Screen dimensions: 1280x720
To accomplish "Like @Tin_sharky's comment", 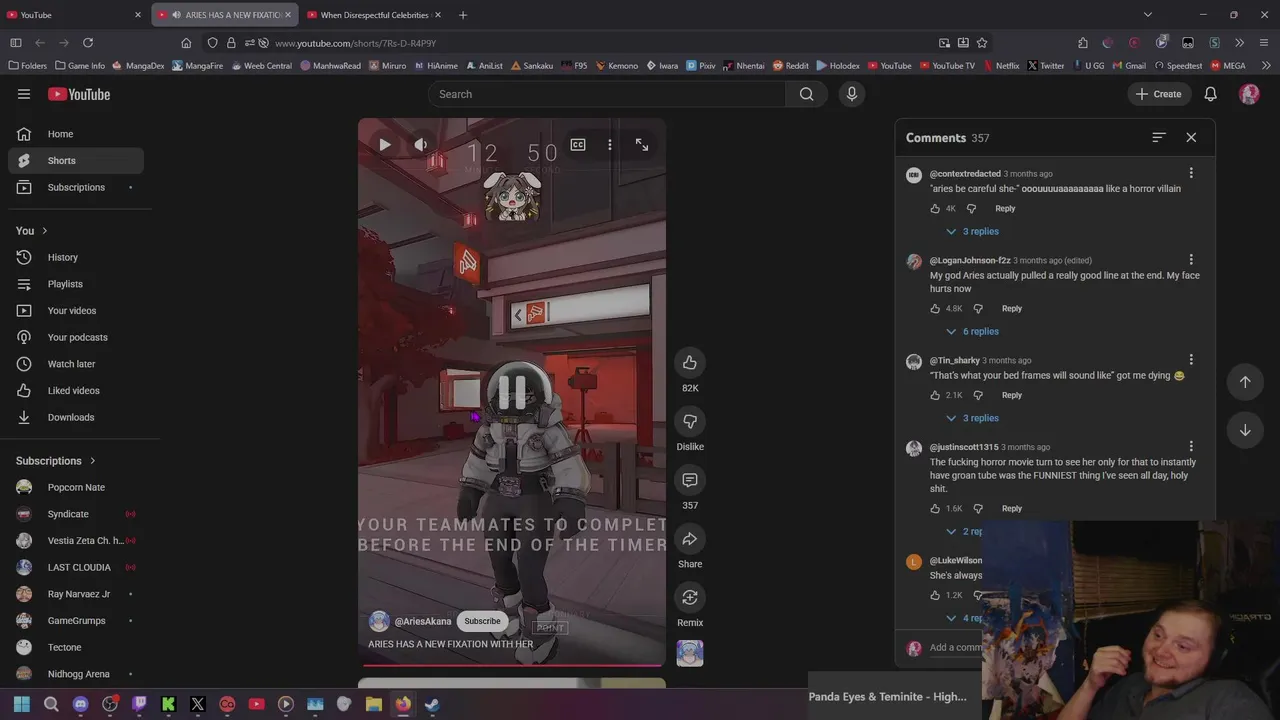I will 935,395.
